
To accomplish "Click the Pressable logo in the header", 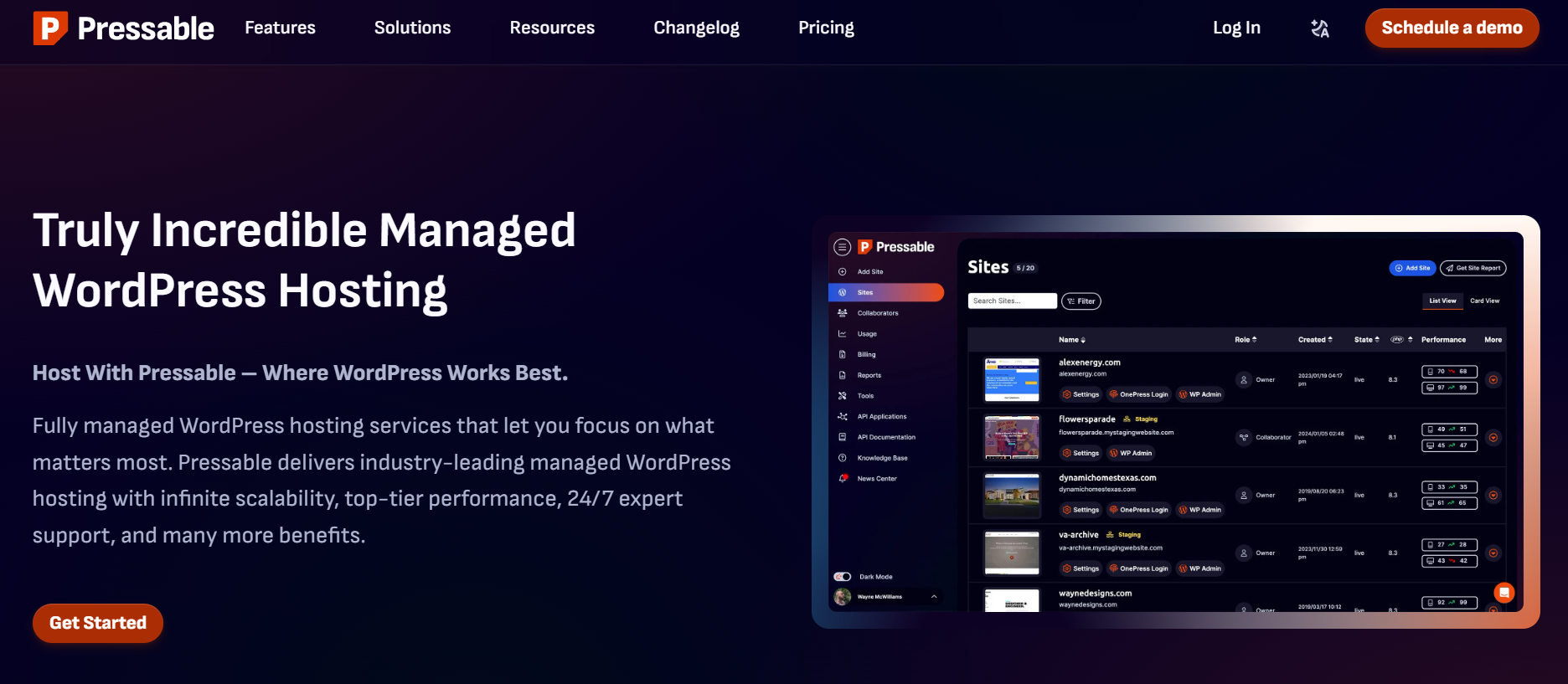I will pos(123,28).
